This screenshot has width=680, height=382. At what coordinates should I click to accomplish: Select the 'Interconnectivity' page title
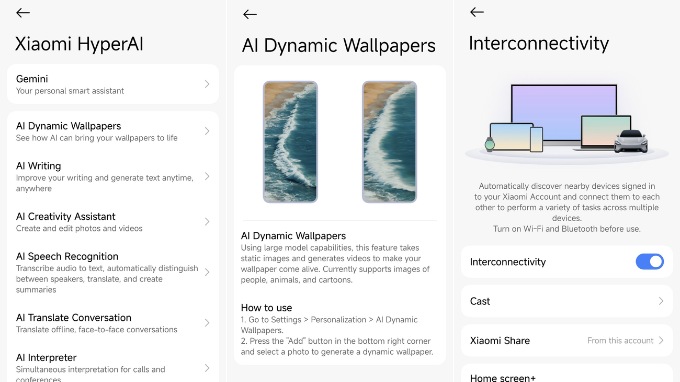[539, 43]
